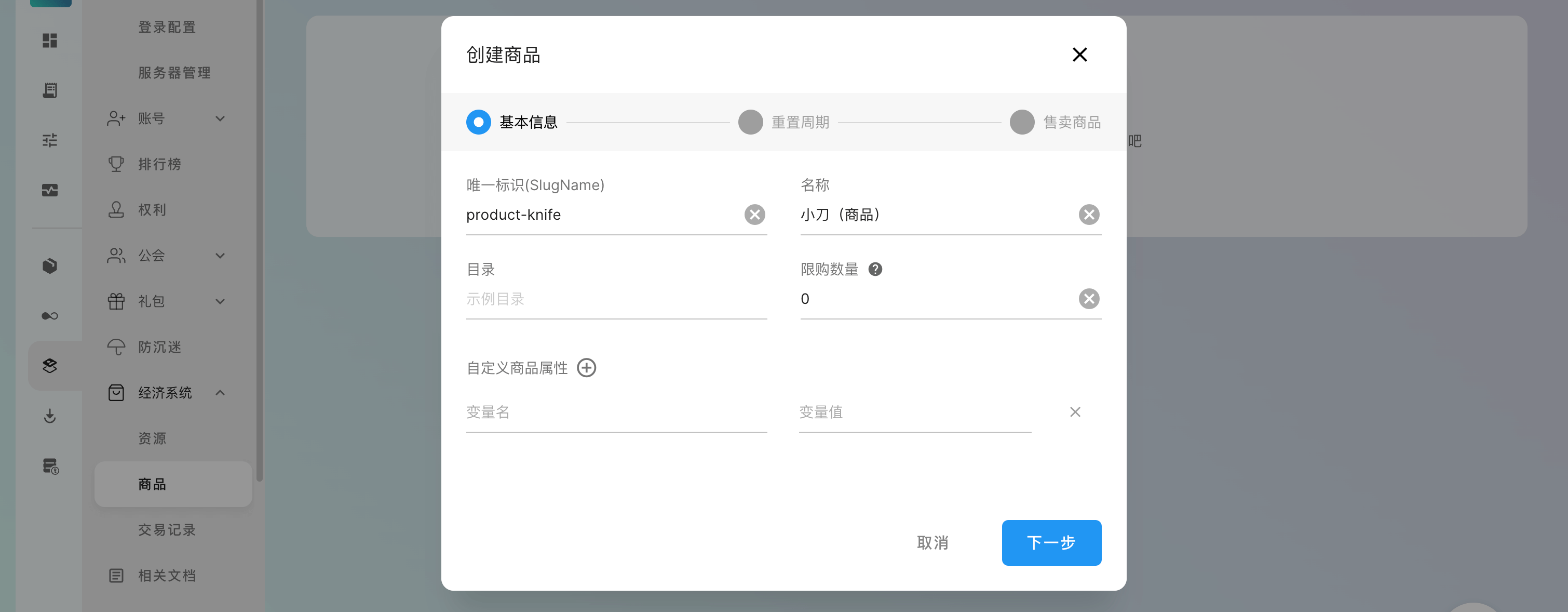Click the 取消 button
1568x612 pixels.
(x=932, y=542)
